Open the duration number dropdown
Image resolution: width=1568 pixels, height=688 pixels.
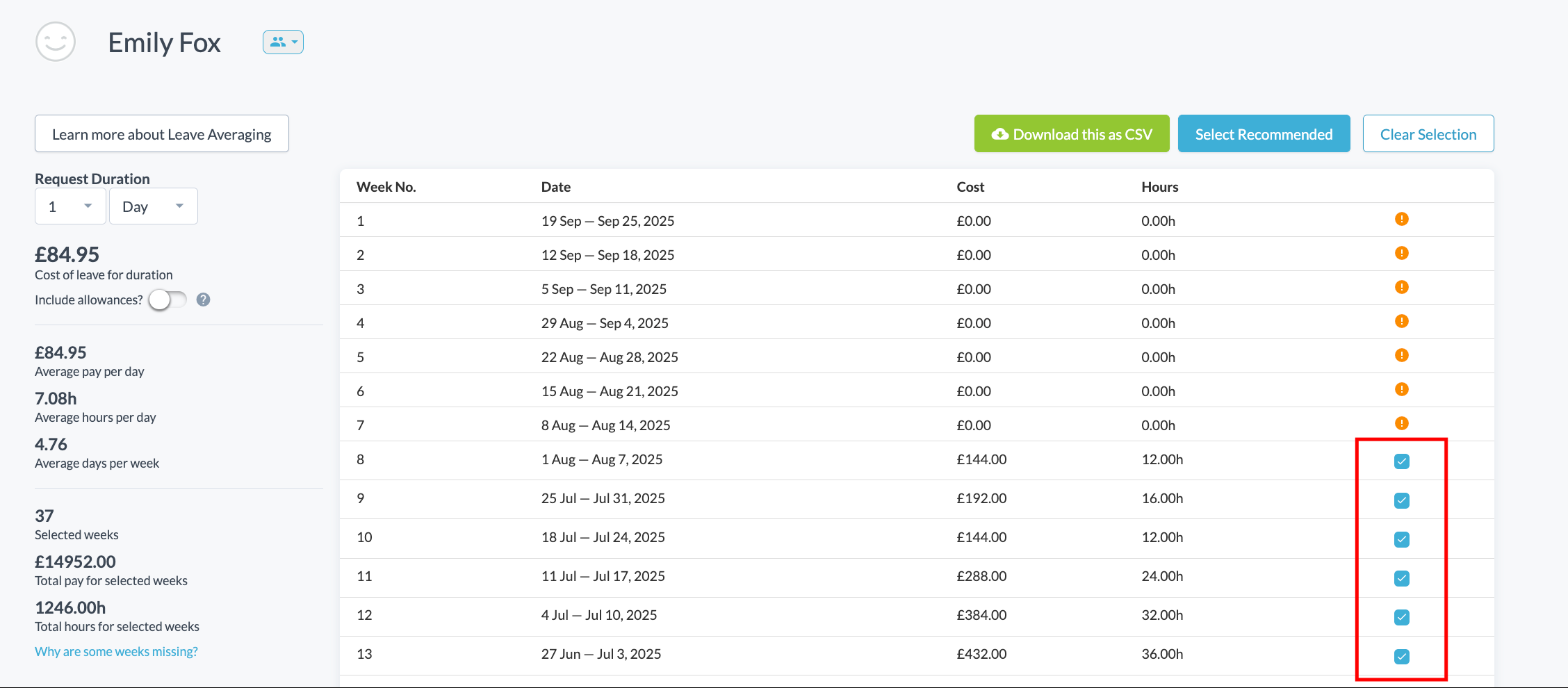pos(70,206)
